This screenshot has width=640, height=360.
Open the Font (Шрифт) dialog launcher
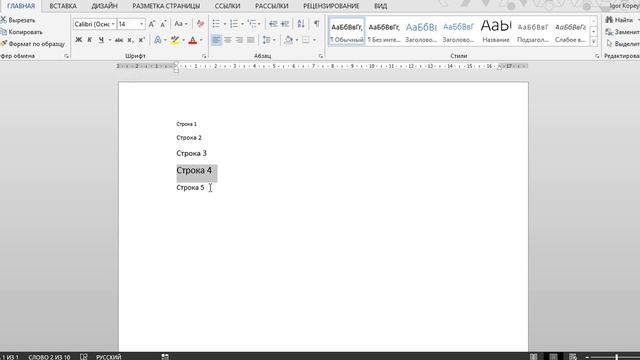tap(204, 56)
